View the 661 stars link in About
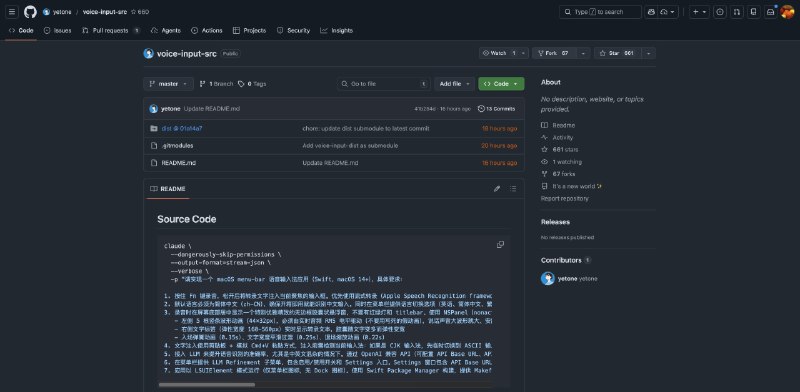 (560, 150)
